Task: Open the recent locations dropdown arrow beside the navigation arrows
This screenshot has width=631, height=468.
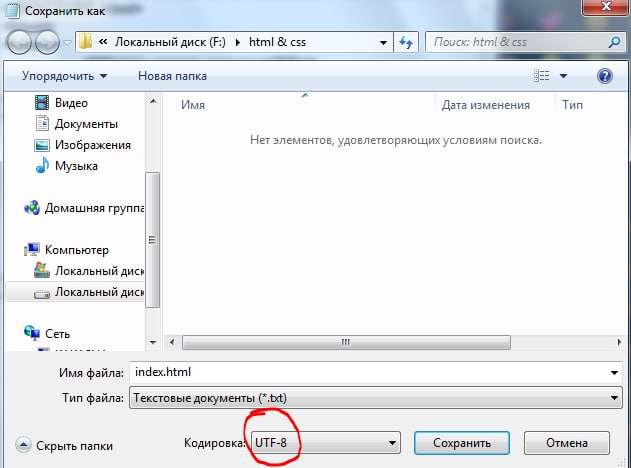Action: [68, 42]
